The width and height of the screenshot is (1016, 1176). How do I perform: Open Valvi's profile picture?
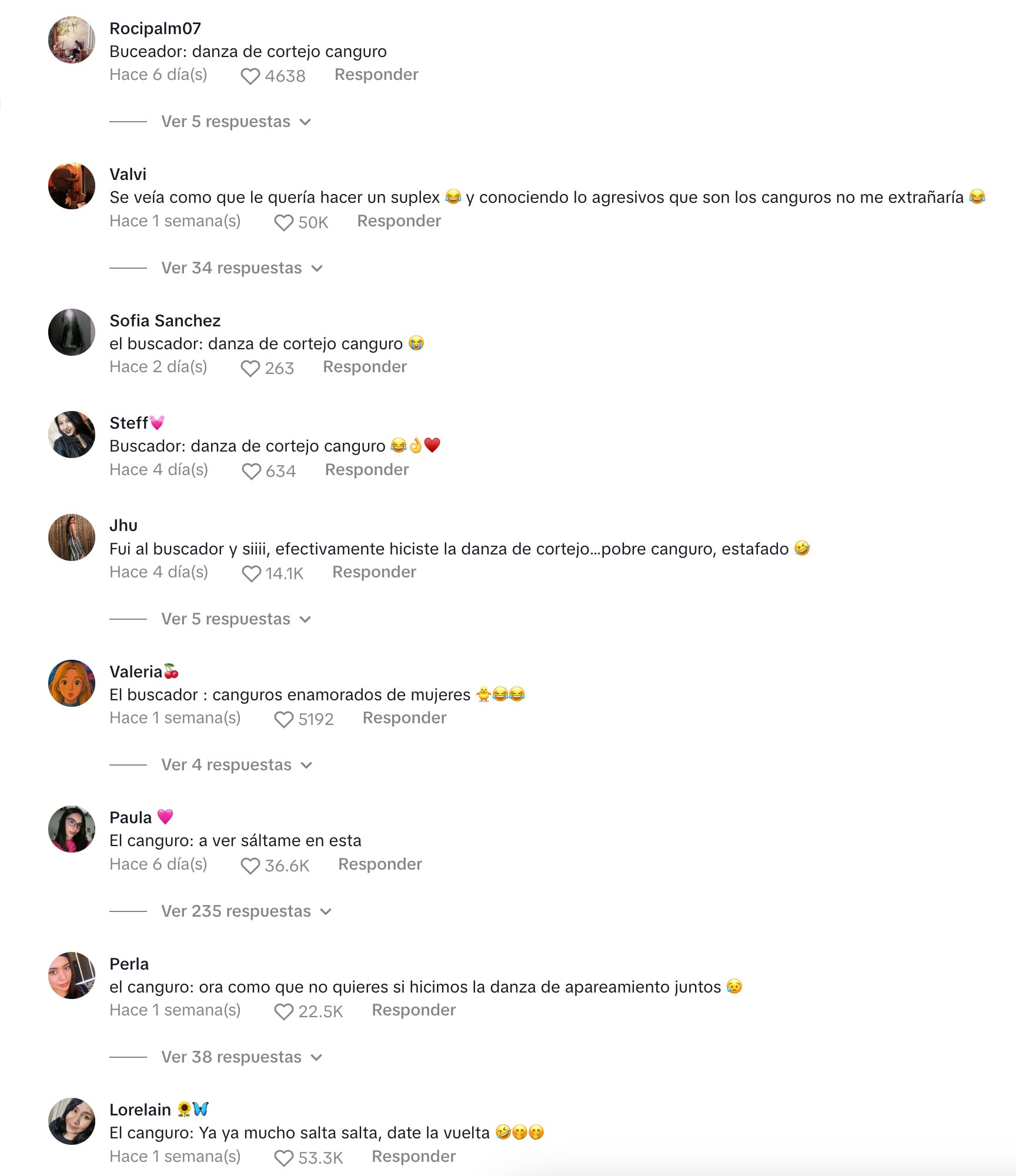coord(72,186)
